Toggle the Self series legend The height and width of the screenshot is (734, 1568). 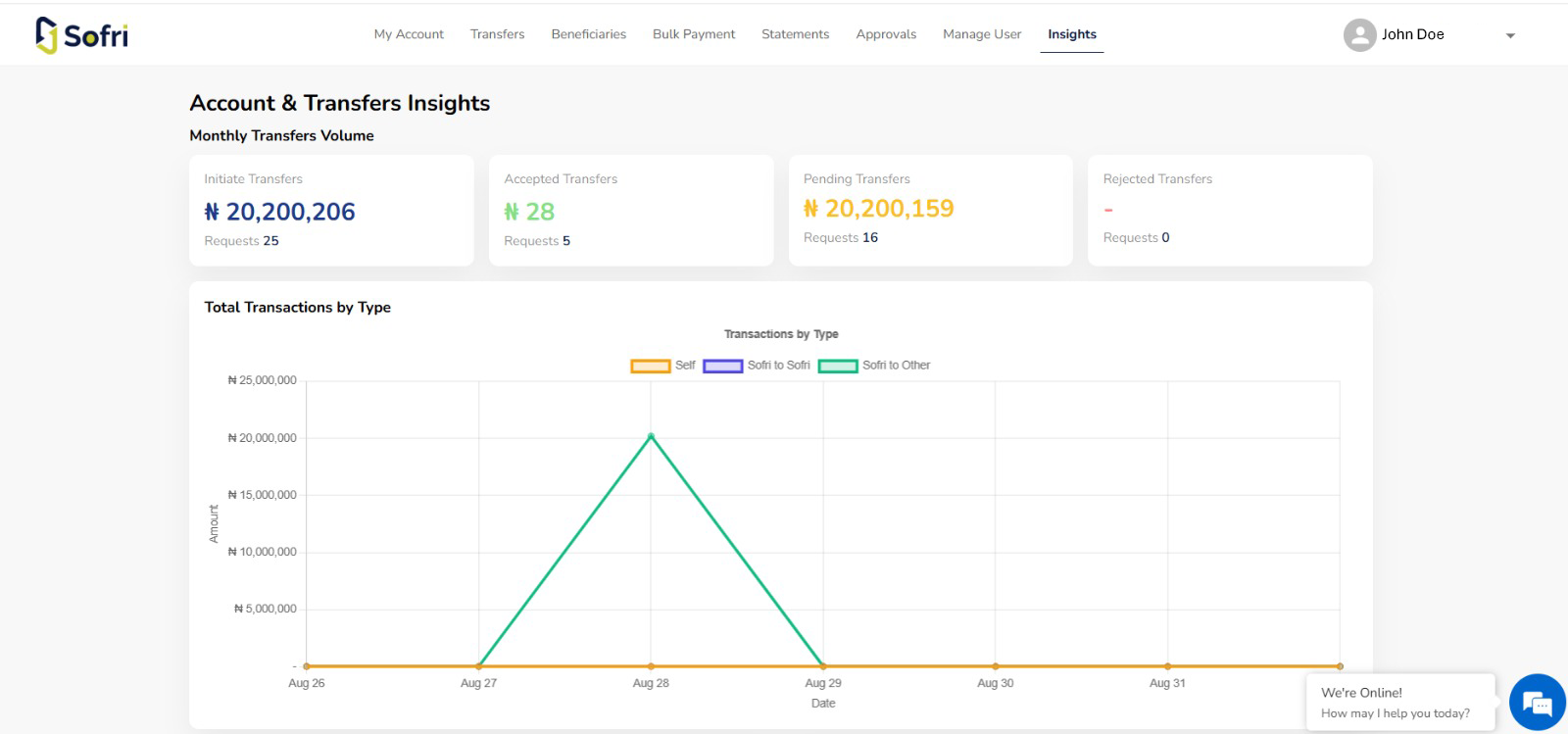click(662, 366)
